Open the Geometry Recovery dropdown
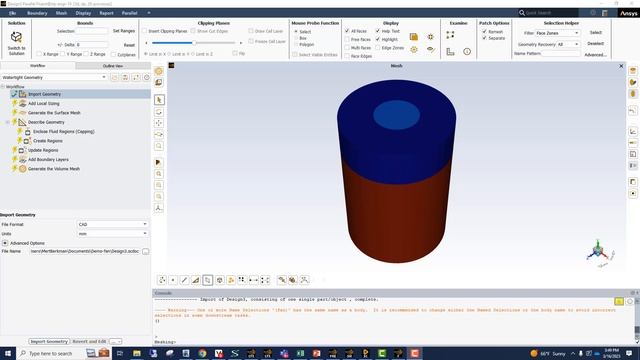The image size is (640, 360). pyautogui.click(x=568, y=44)
